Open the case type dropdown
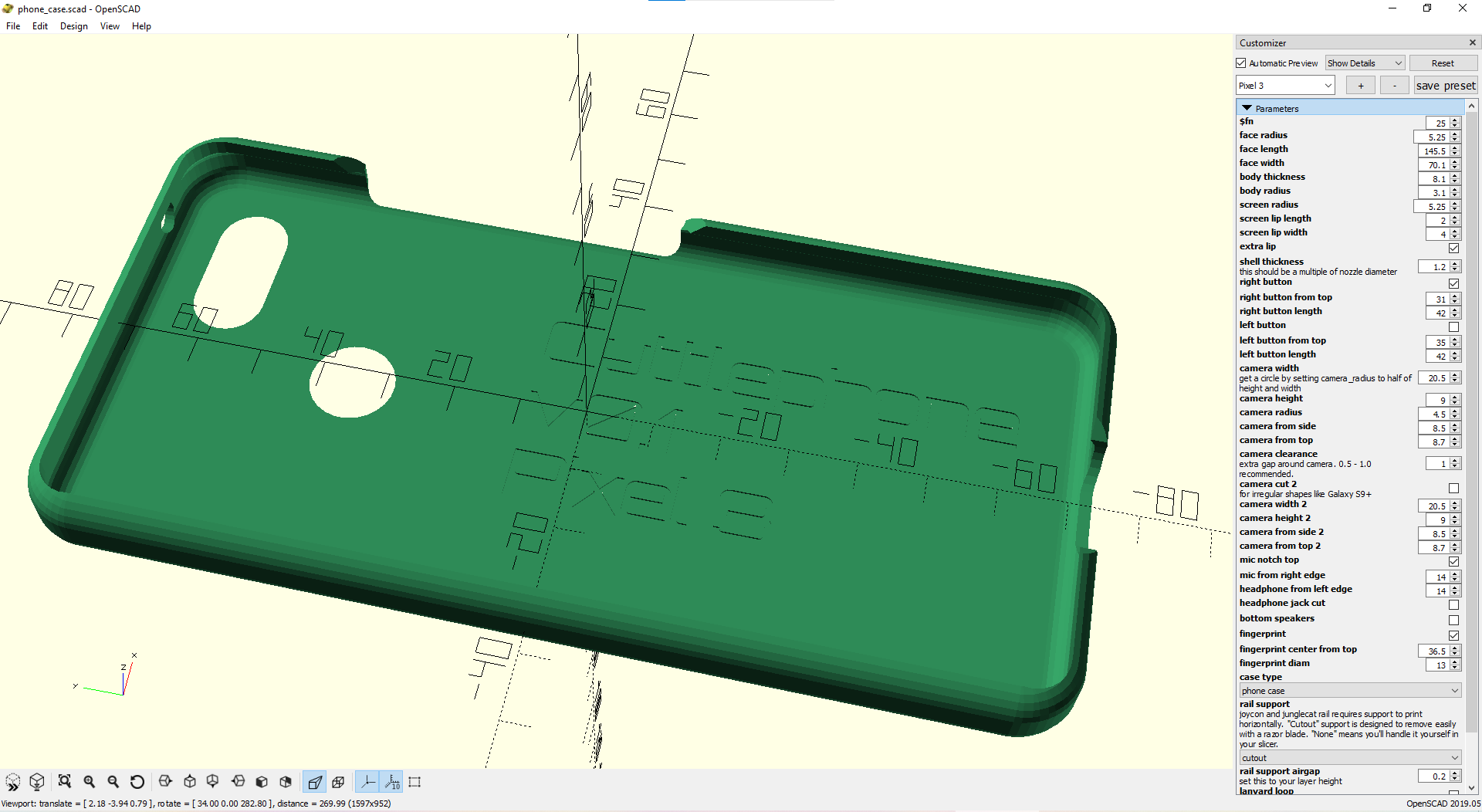1482x812 pixels. [x=1350, y=691]
